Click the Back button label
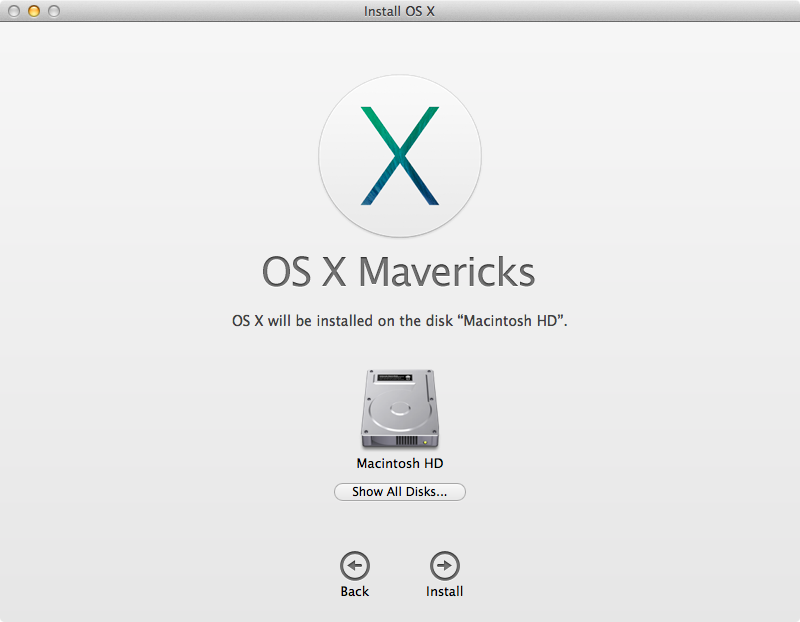800x622 pixels. (x=355, y=591)
